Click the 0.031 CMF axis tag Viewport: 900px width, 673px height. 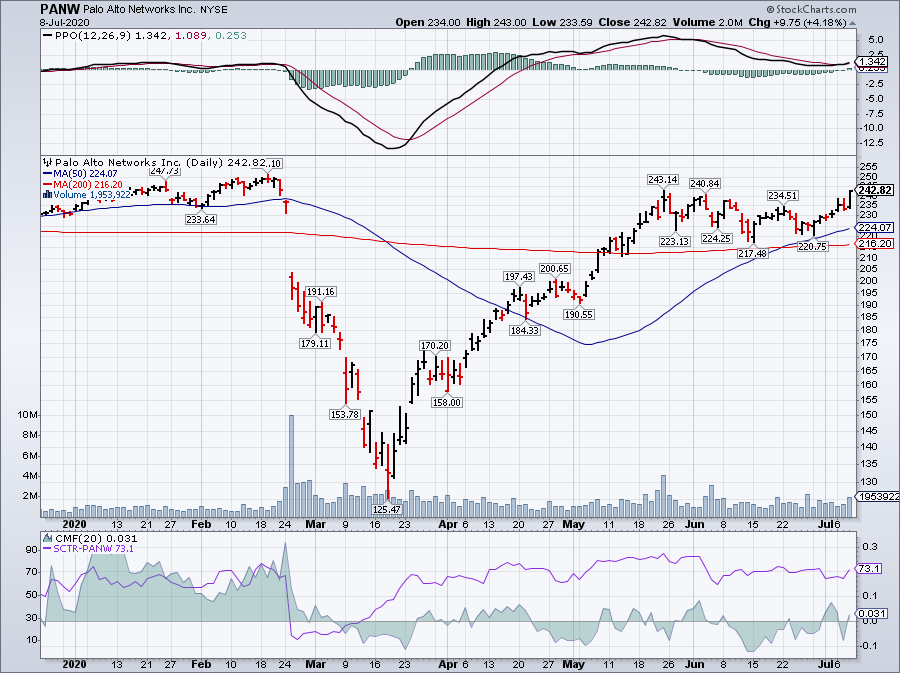coord(870,614)
